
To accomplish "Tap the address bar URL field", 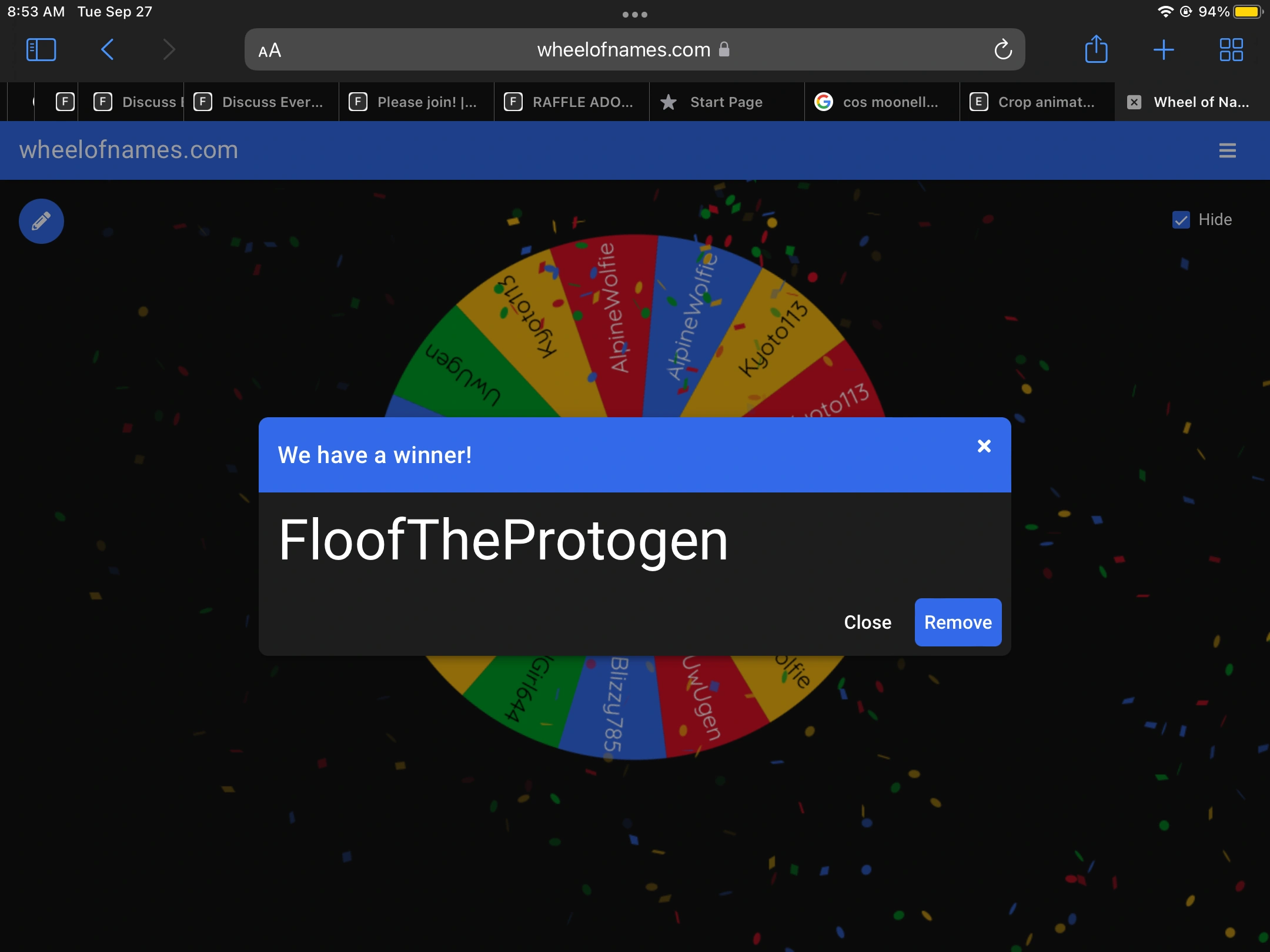I will (623, 50).
